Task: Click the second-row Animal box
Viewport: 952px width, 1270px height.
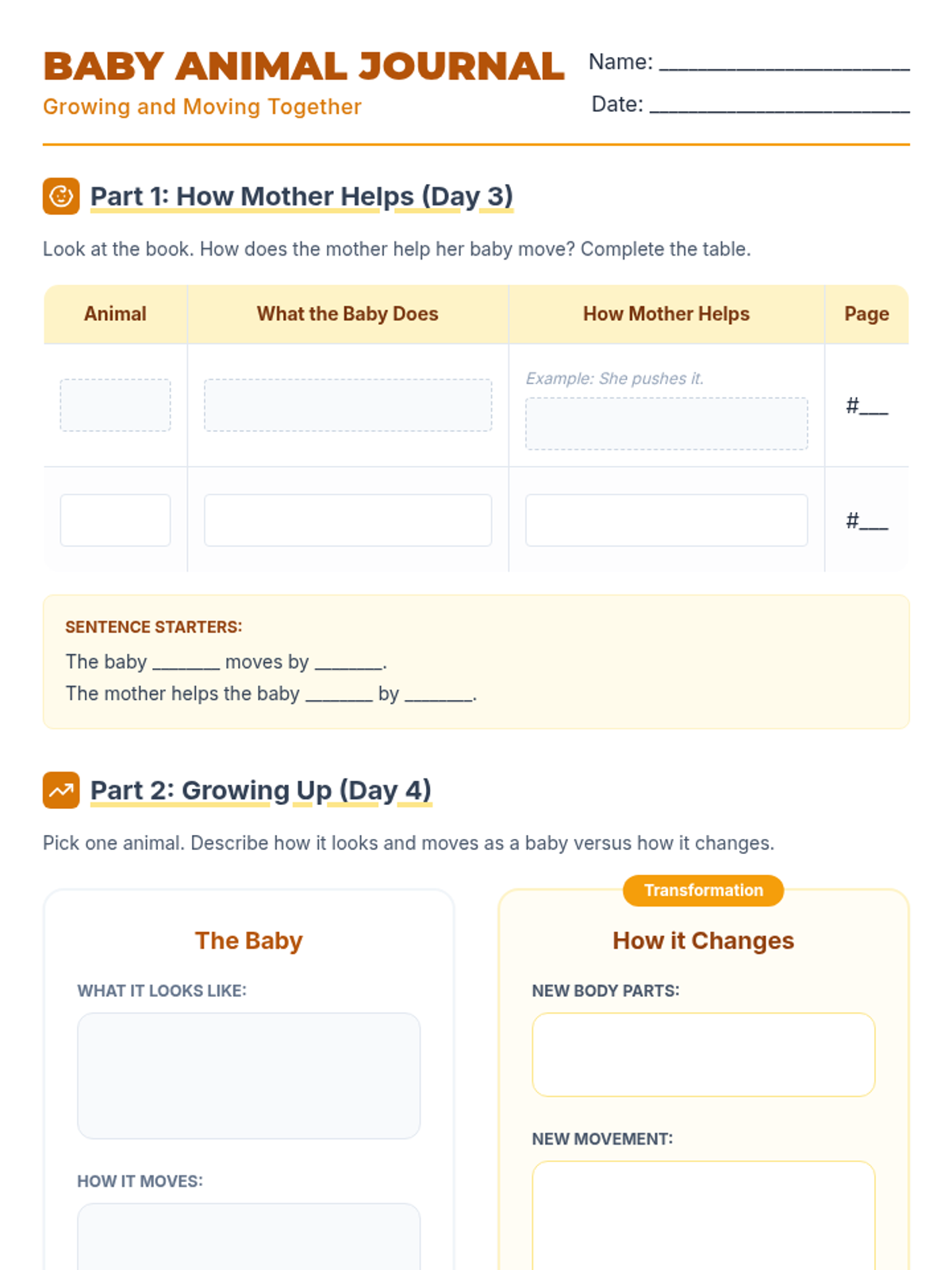Action: tap(115, 520)
